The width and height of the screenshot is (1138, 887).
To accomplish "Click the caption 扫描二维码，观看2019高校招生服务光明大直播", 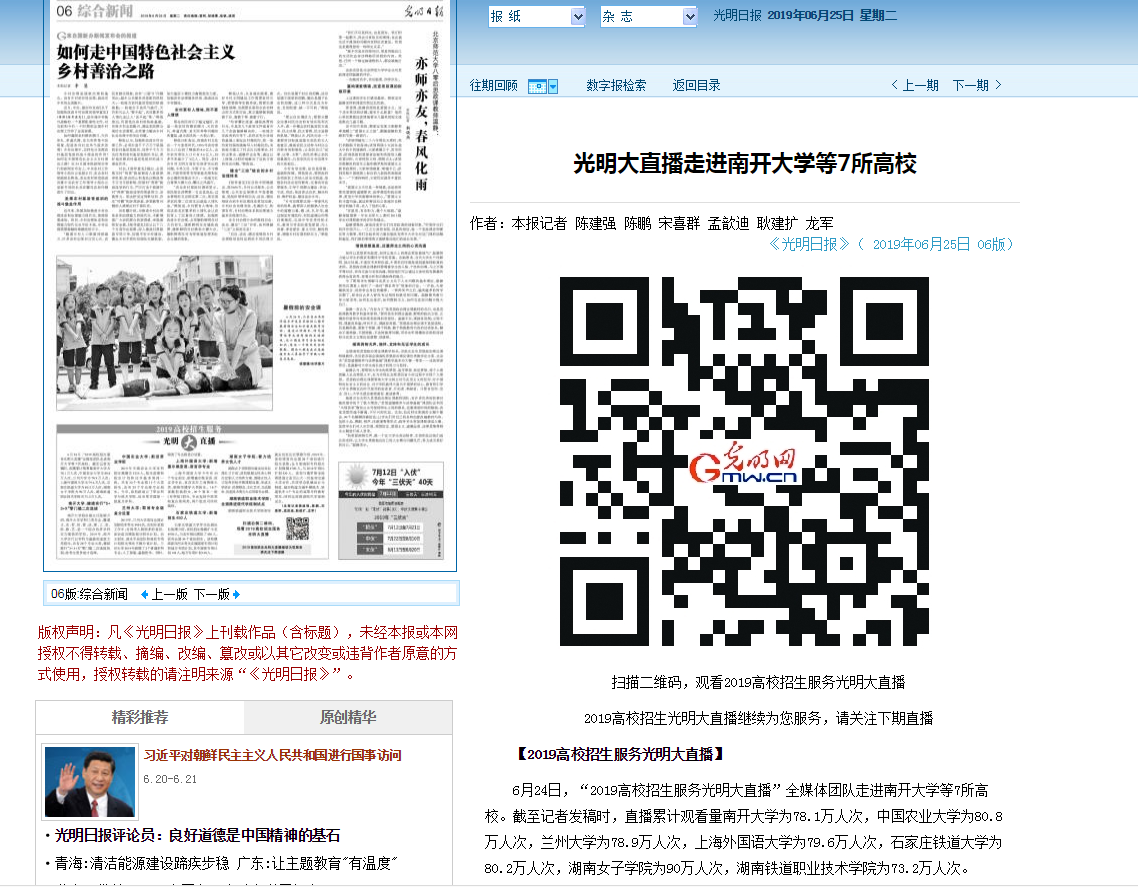I will click(x=758, y=682).
